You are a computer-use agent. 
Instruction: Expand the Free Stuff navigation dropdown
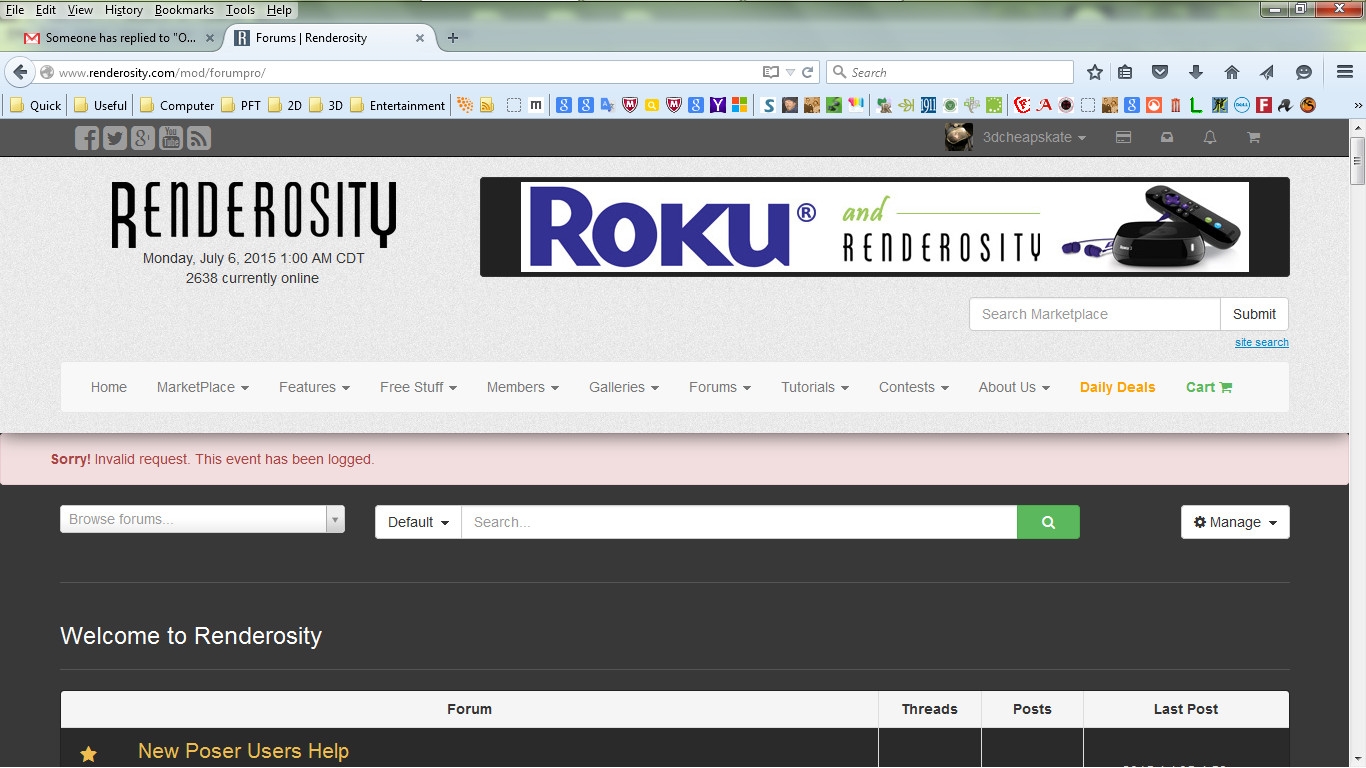click(x=418, y=387)
